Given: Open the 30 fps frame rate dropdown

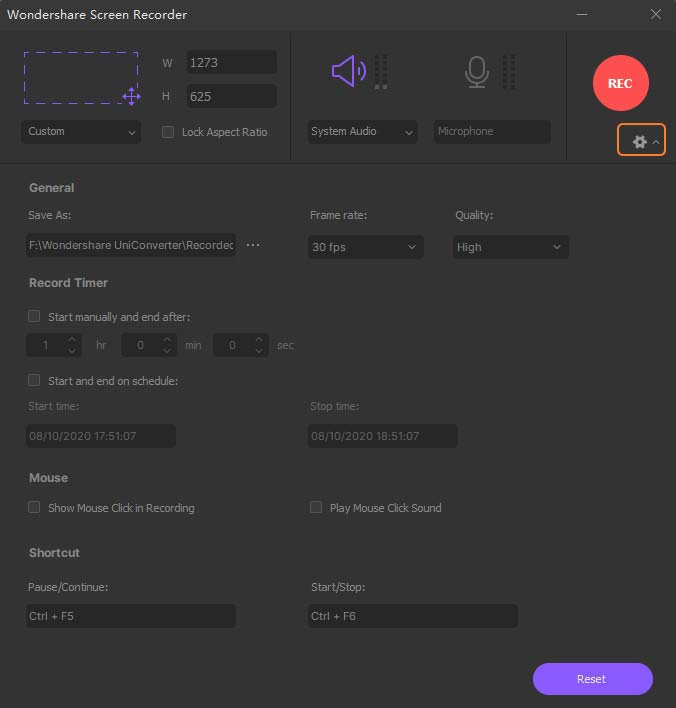Looking at the screenshot, I should tap(366, 247).
